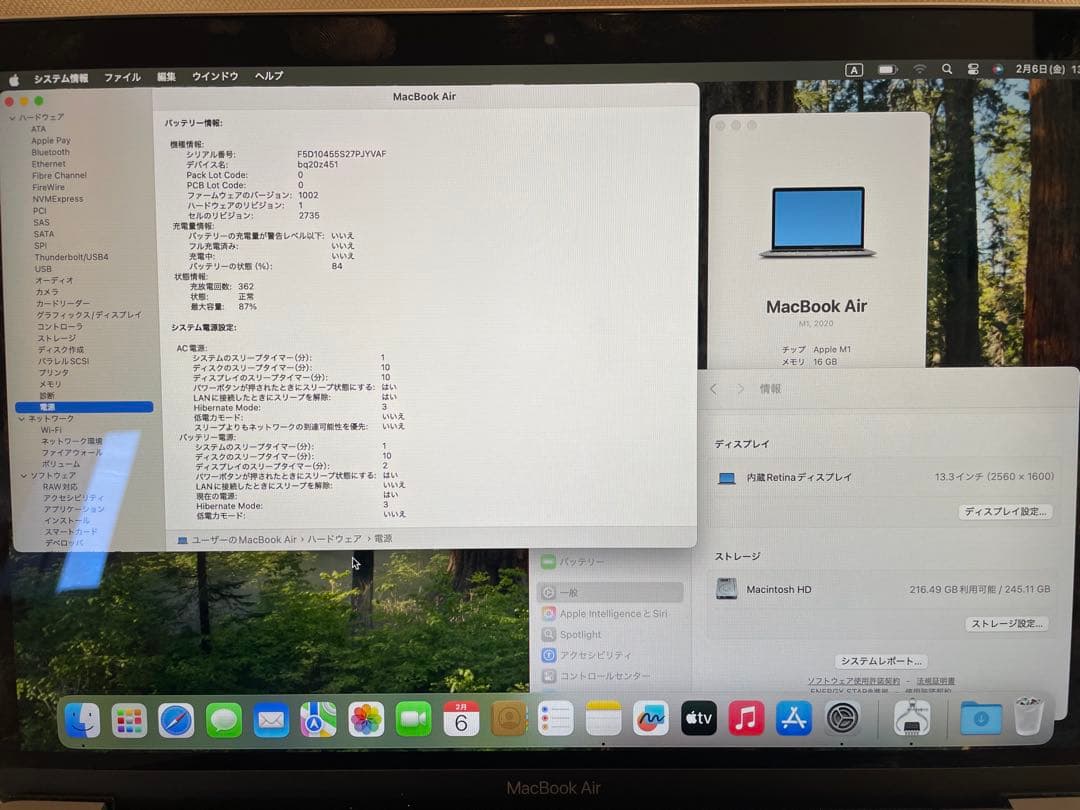The height and width of the screenshot is (810, 1080).
Task: Open Calendar showing date 6
Action: point(461,719)
